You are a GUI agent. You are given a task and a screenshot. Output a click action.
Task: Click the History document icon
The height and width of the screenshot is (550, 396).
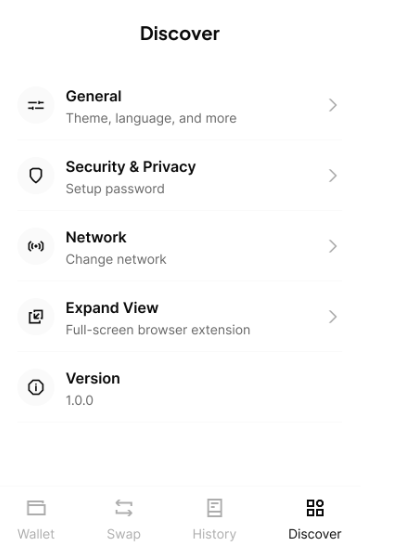click(x=214, y=508)
